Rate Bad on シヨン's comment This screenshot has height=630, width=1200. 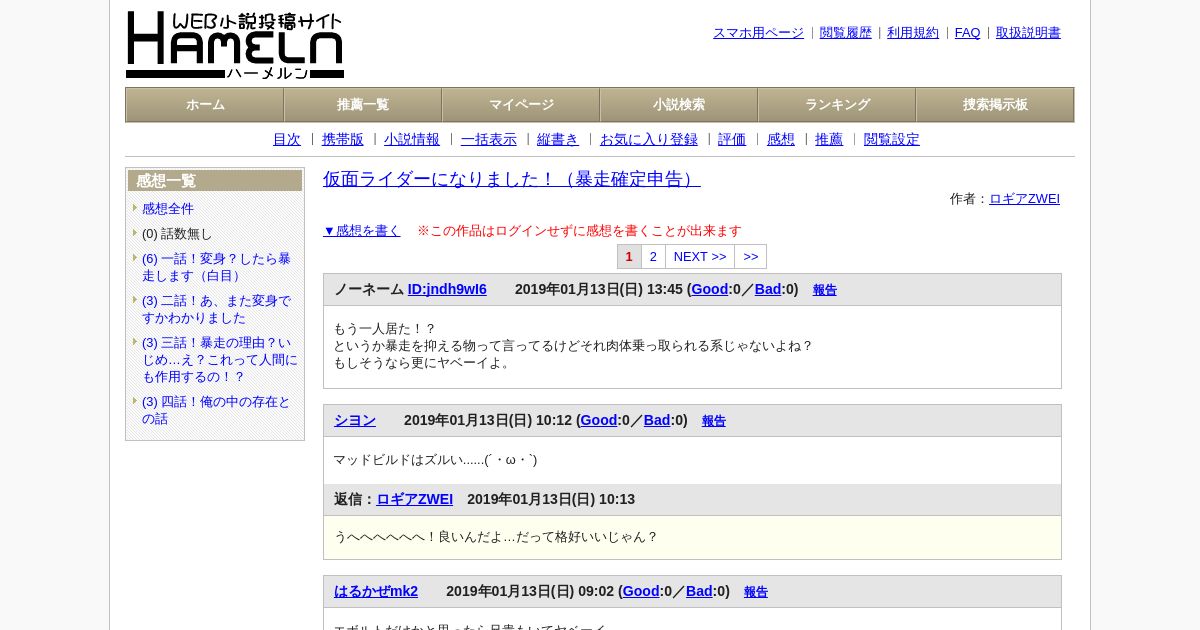coord(657,421)
